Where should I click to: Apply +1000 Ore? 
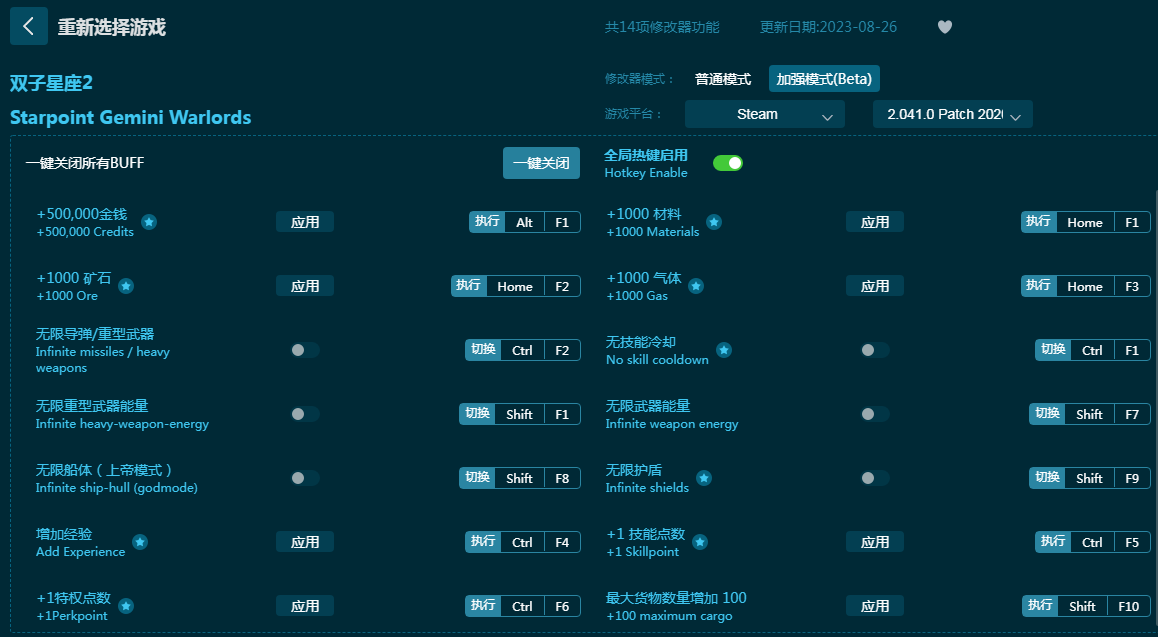pos(305,286)
